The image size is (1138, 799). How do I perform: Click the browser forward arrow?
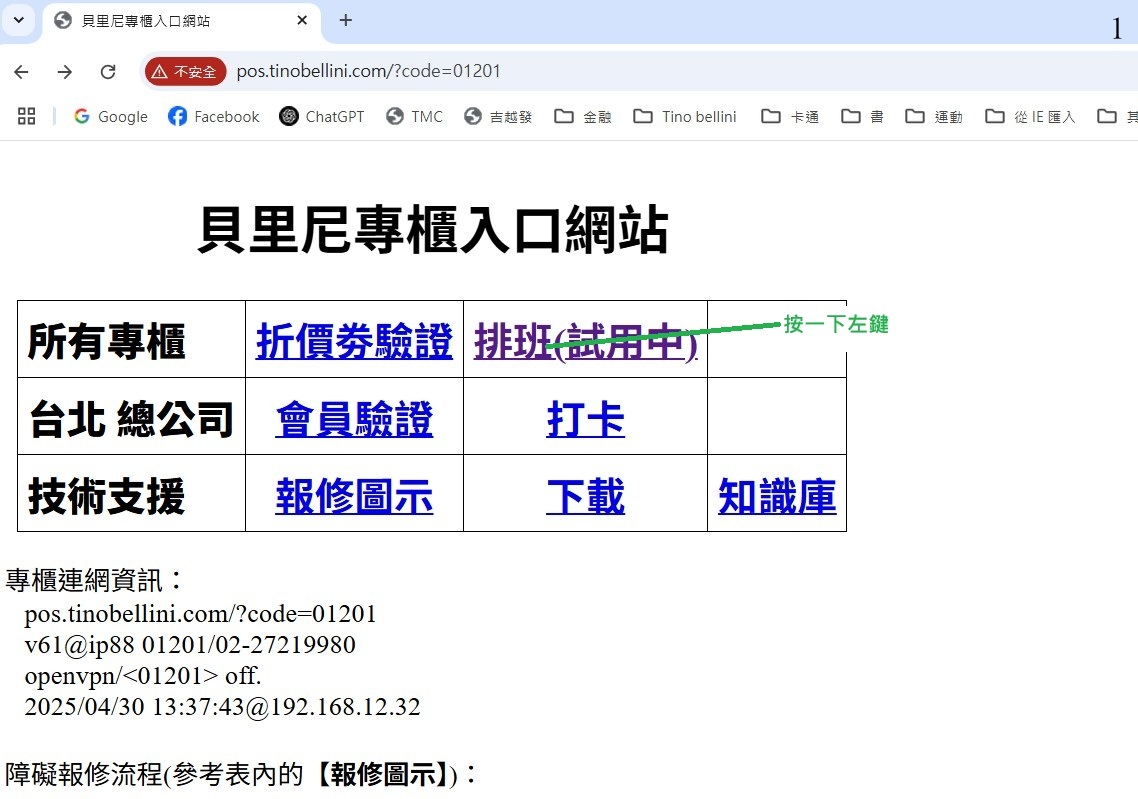click(x=65, y=72)
